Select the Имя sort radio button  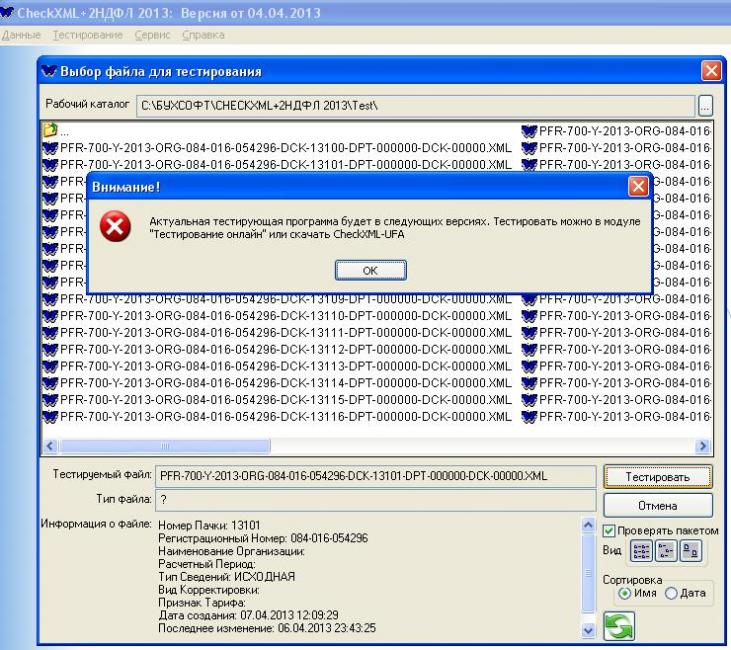(x=626, y=593)
